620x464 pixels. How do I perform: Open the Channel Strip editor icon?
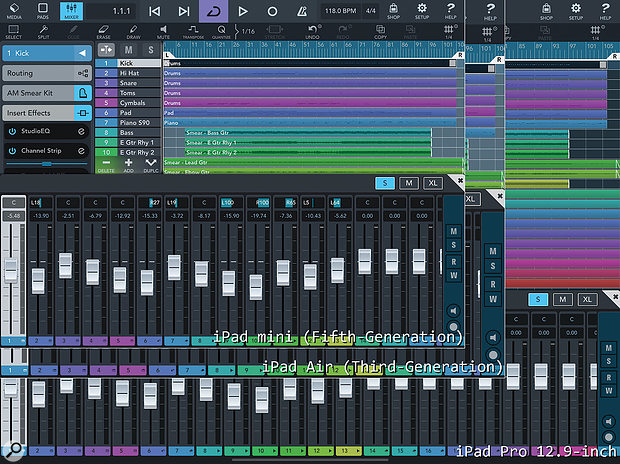coord(81,151)
